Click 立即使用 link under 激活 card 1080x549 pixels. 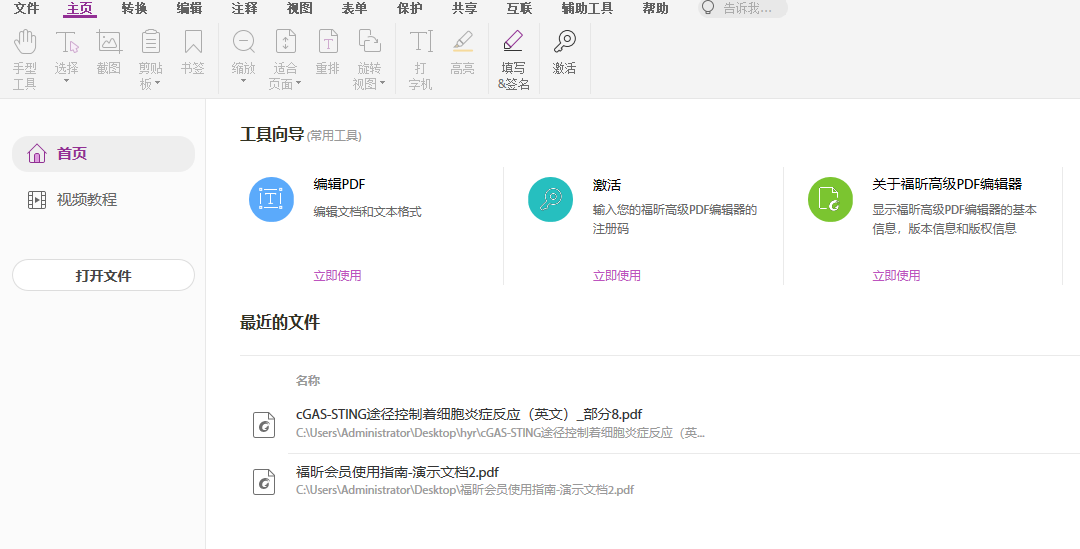coord(617,276)
